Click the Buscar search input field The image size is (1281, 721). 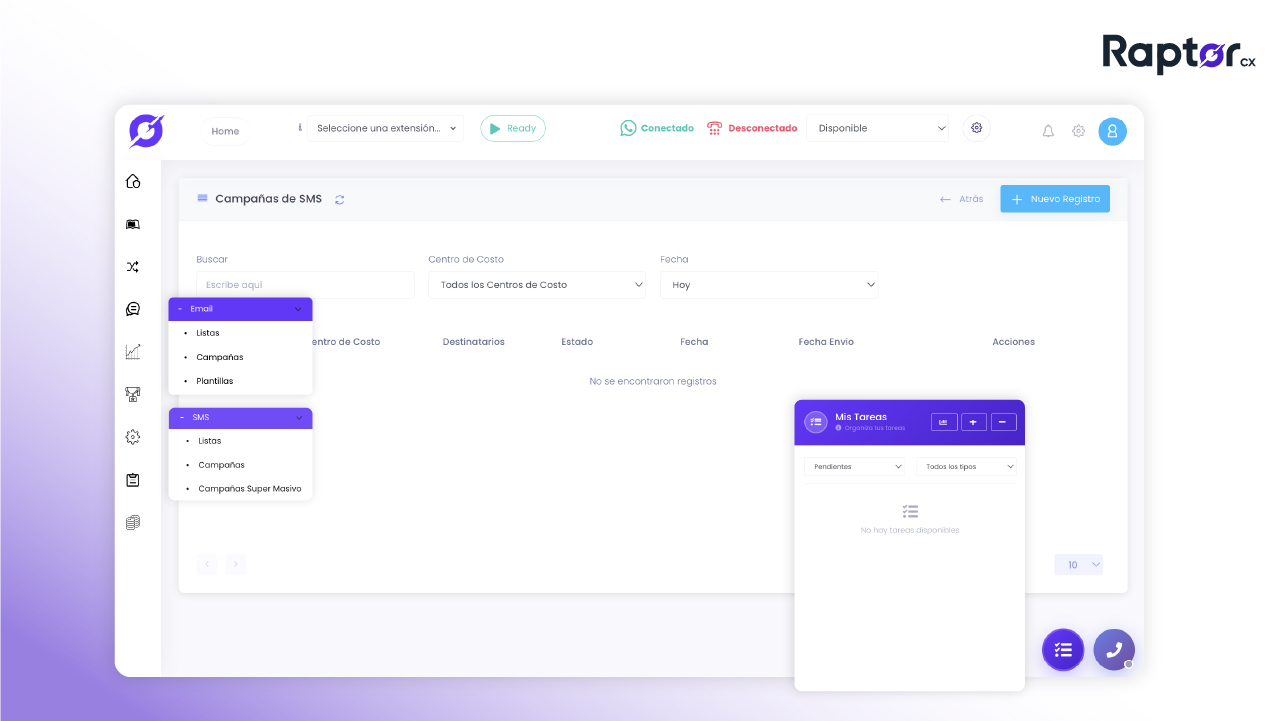click(x=305, y=285)
